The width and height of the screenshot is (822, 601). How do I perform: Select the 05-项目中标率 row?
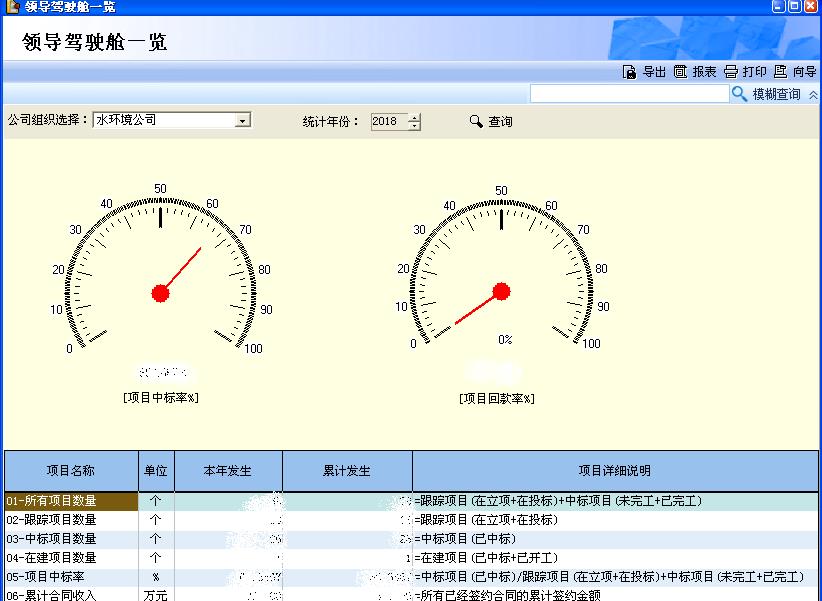[x=70, y=577]
